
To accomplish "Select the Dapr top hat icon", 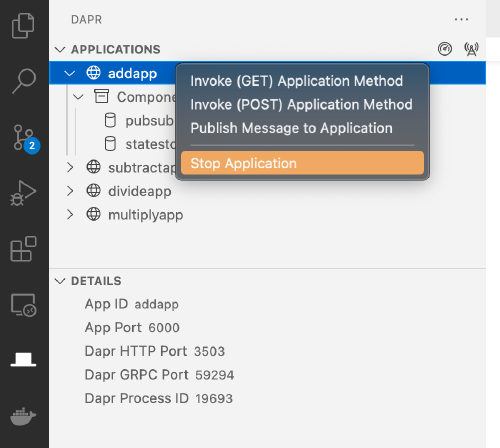I will pyautogui.click(x=23, y=360).
